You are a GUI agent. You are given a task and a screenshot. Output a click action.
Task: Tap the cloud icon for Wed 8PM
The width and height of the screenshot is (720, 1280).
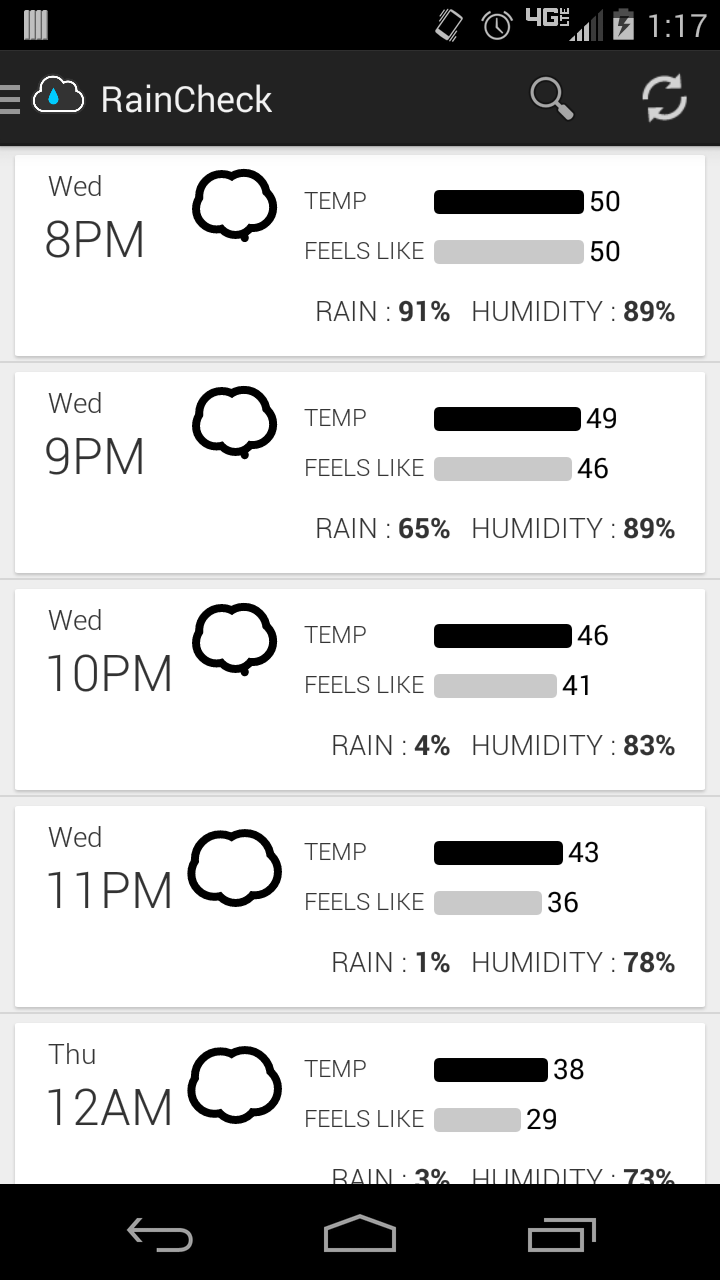click(x=234, y=205)
